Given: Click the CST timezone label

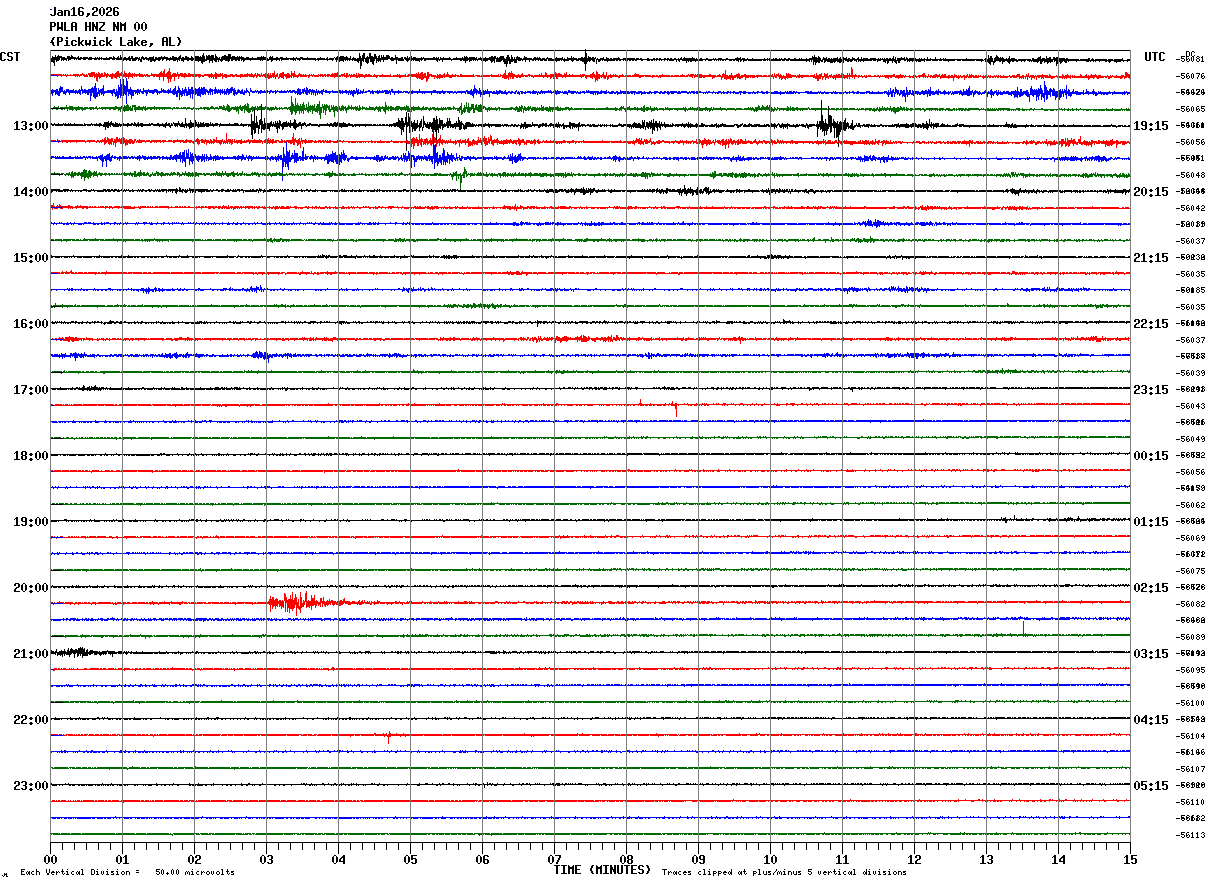Looking at the screenshot, I should click(10, 57).
